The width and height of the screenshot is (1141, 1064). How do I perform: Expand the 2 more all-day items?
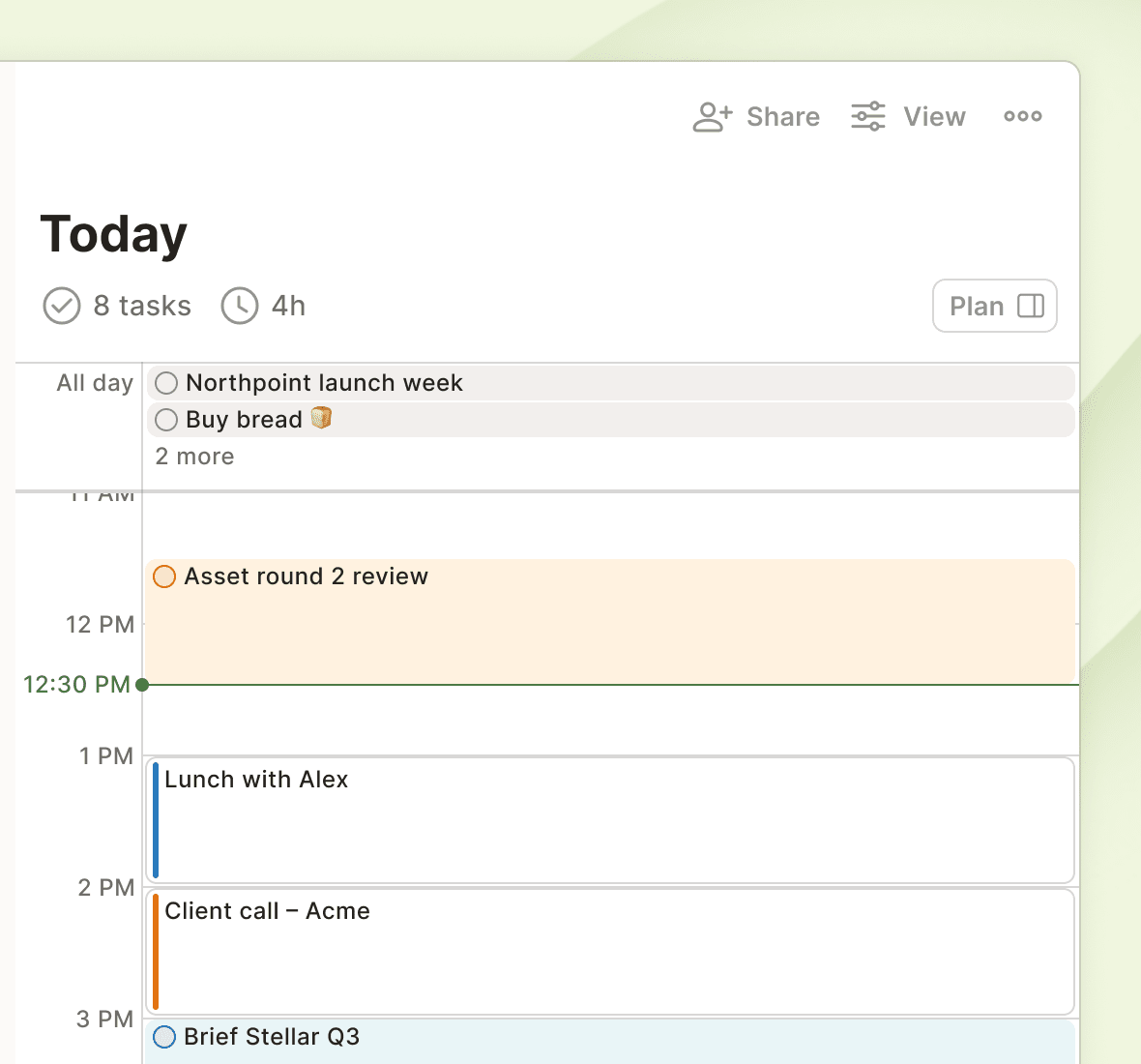click(195, 457)
